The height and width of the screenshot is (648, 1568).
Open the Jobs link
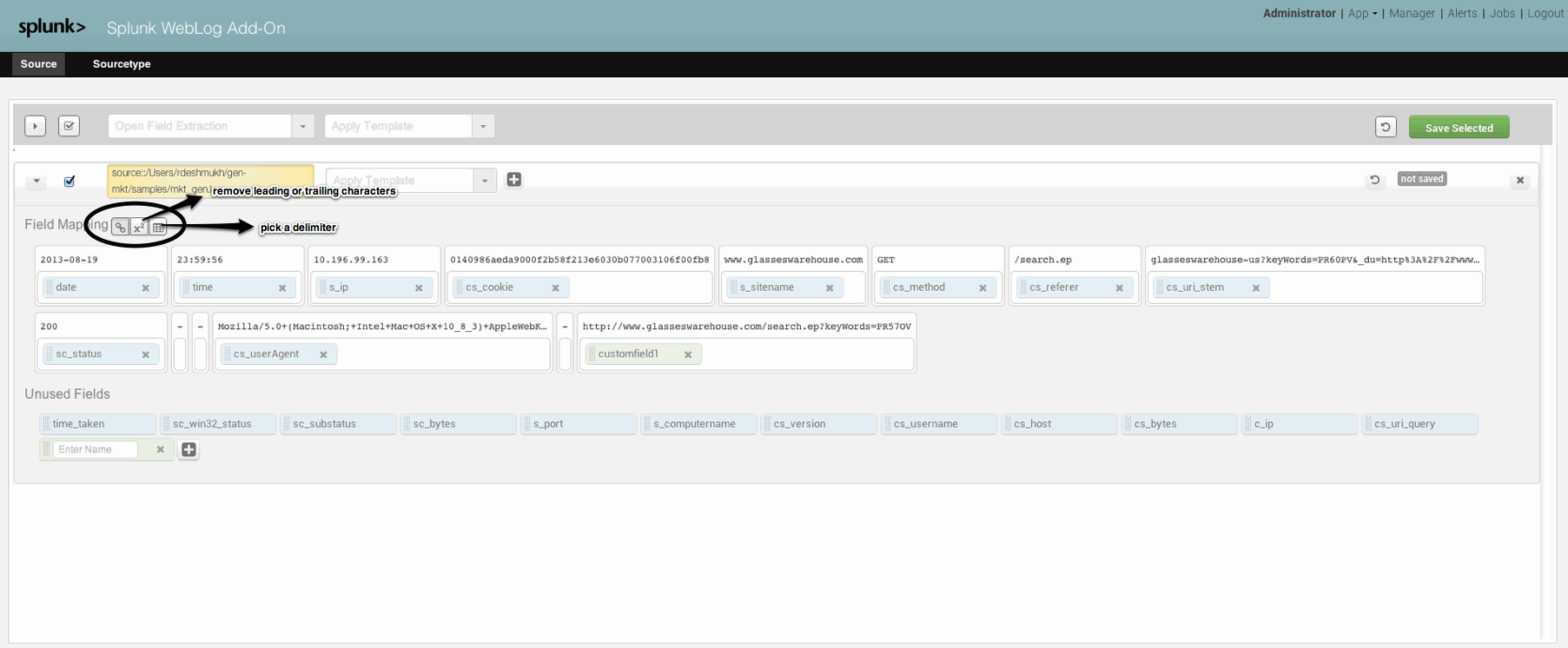(x=1502, y=13)
